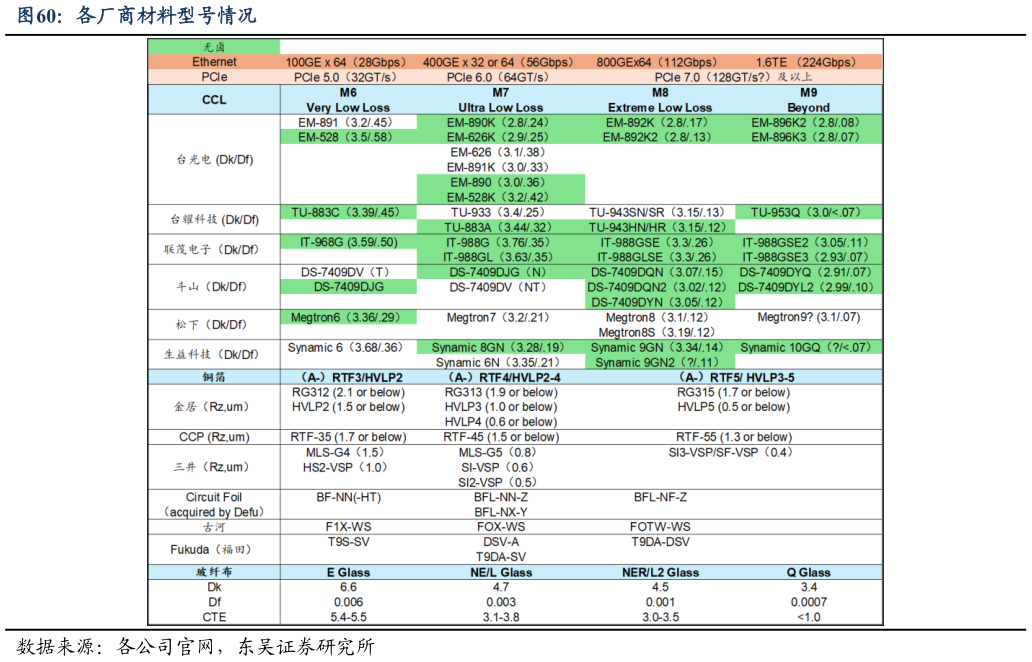Click the "TU-883C (3.39/.45)" green cell
1032x662 pixels.
coord(346,212)
